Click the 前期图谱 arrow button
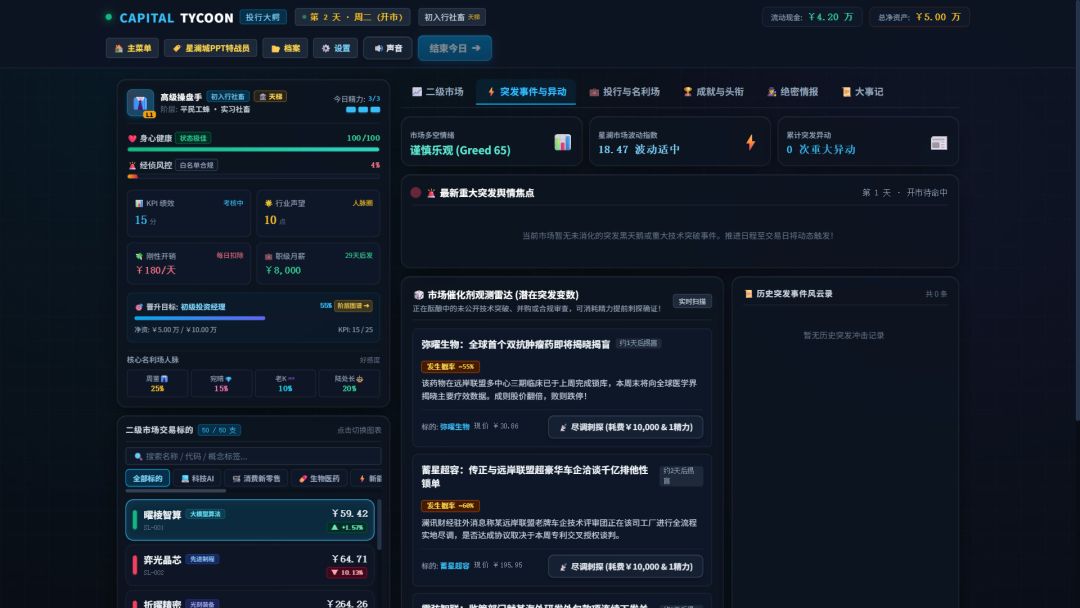 [x=353, y=306]
